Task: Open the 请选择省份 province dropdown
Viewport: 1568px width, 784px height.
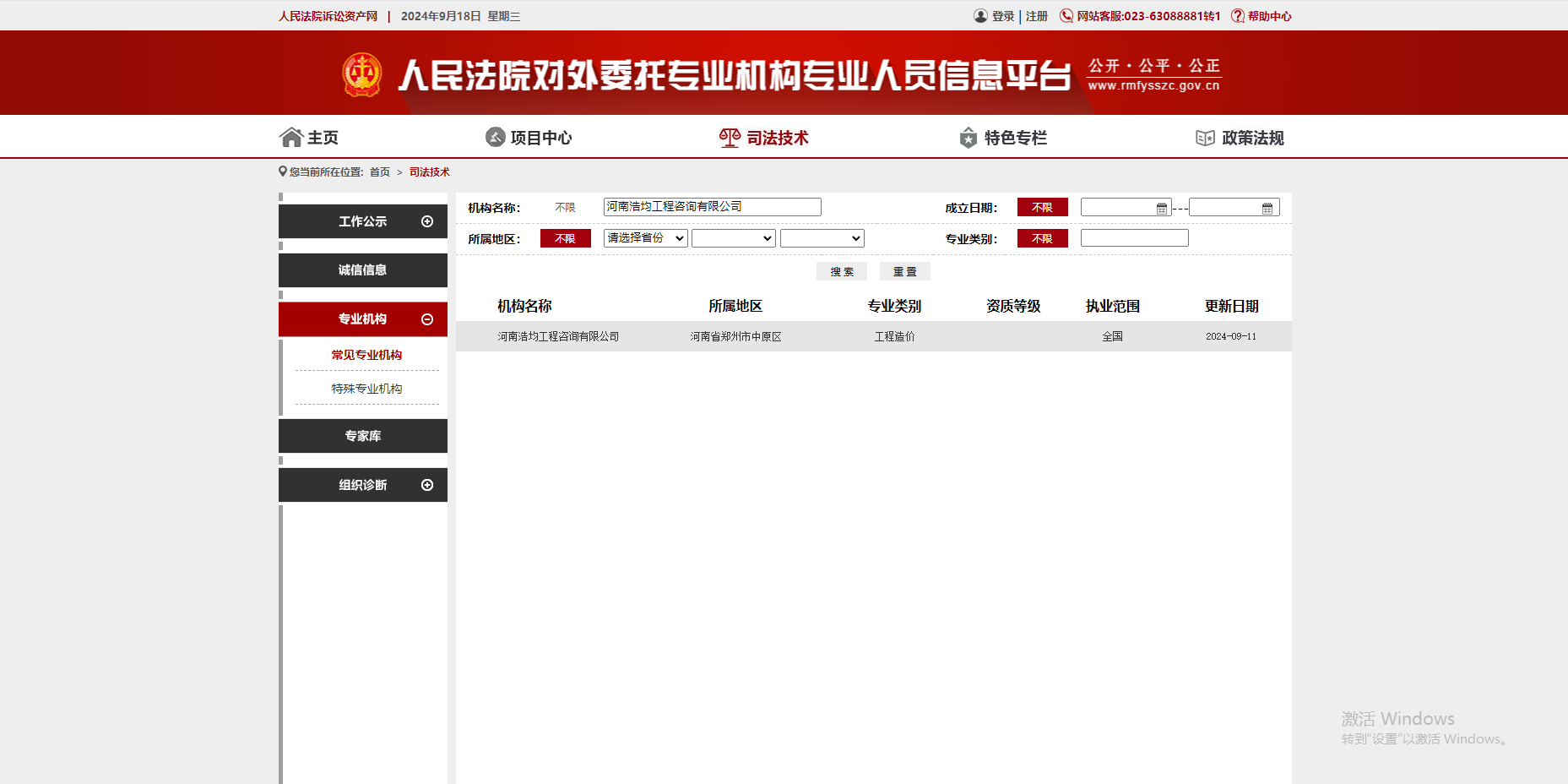Action: (x=644, y=237)
